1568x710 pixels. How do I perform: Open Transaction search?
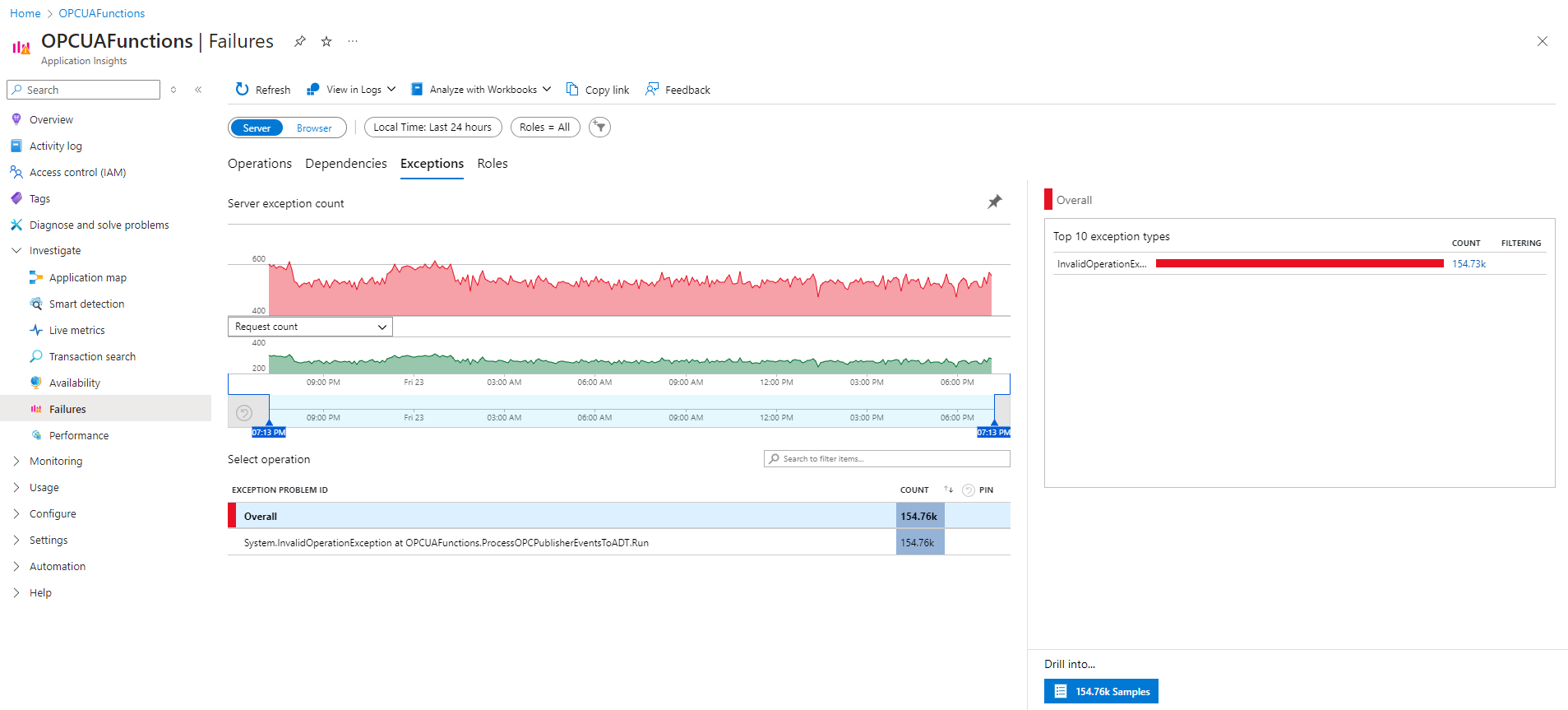tap(92, 356)
